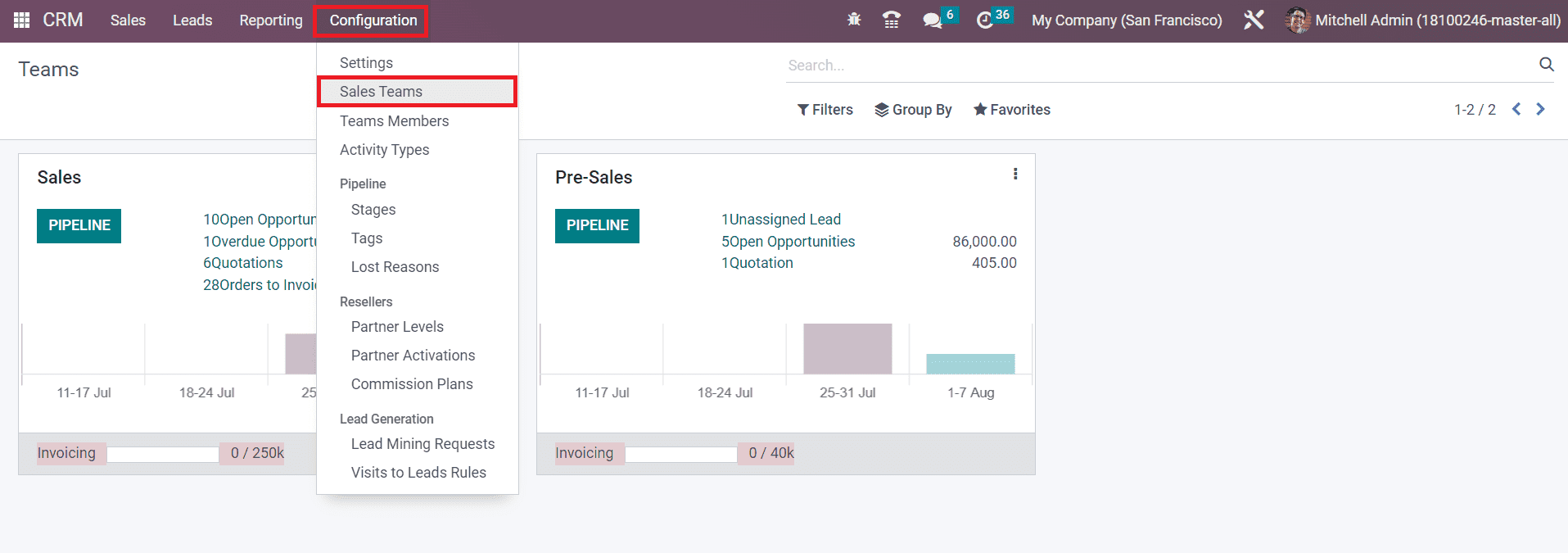1568x553 pixels.
Task: Click the search magnifier icon
Action: [1546, 65]
